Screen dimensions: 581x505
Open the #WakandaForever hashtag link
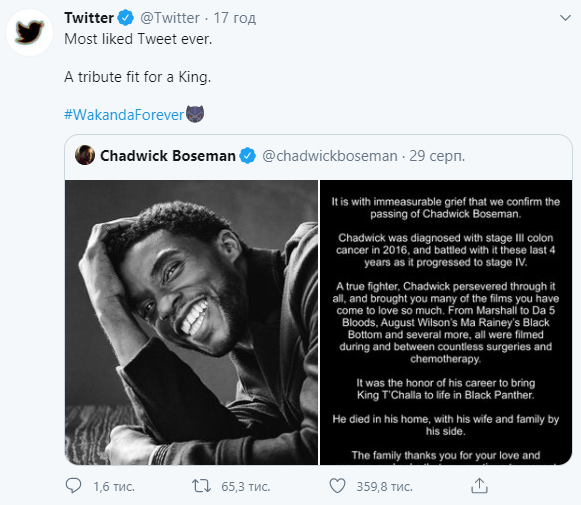click(x=124, y=115)
